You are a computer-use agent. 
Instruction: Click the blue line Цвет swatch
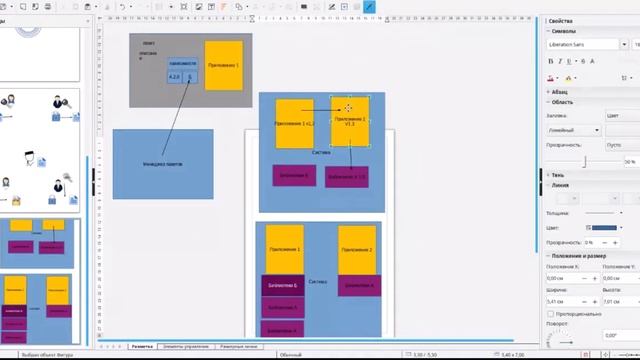tap(604, 228)
